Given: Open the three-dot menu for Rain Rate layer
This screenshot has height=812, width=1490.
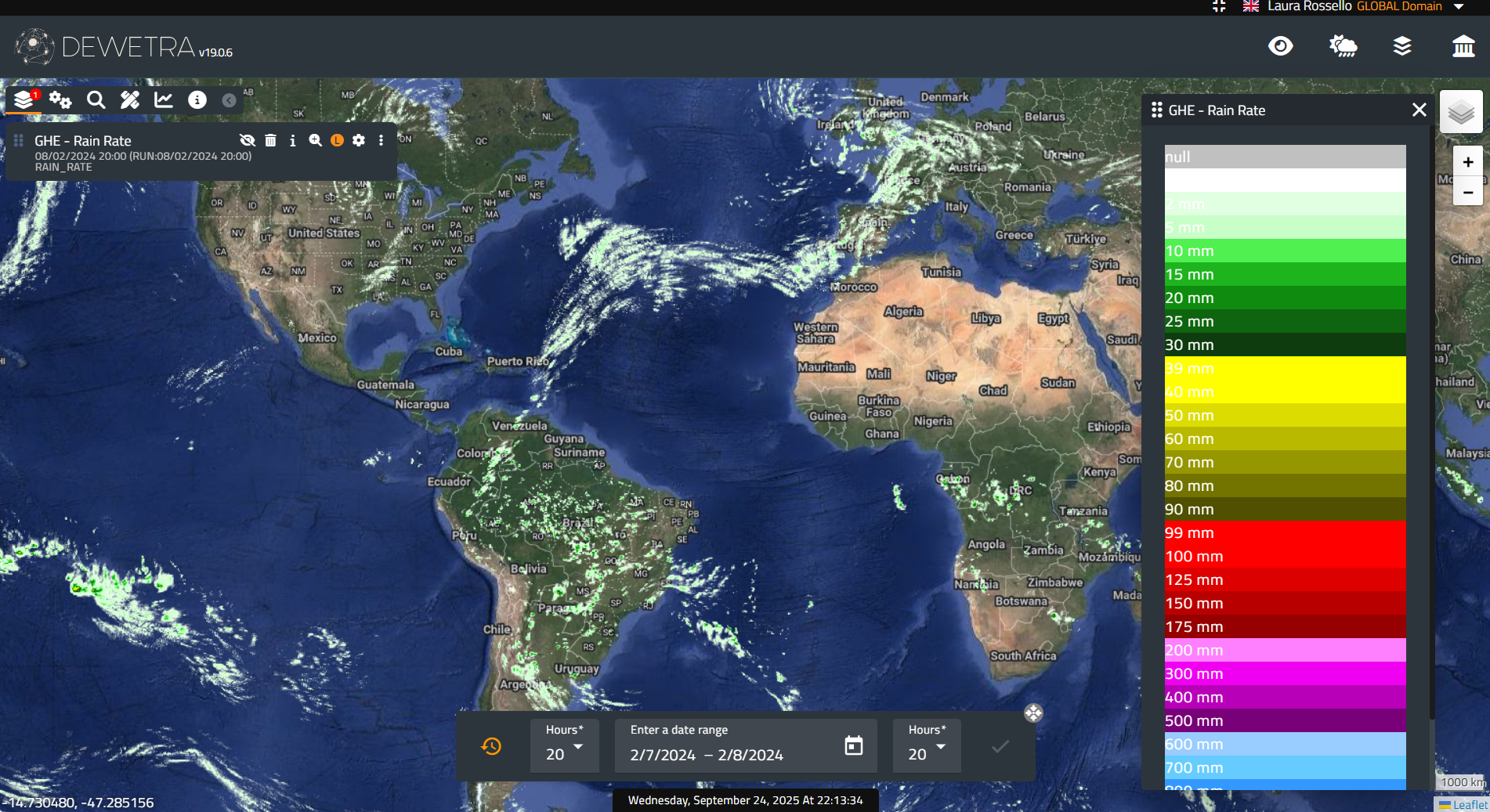Looking at the screenshot, I should coord(382,140).
